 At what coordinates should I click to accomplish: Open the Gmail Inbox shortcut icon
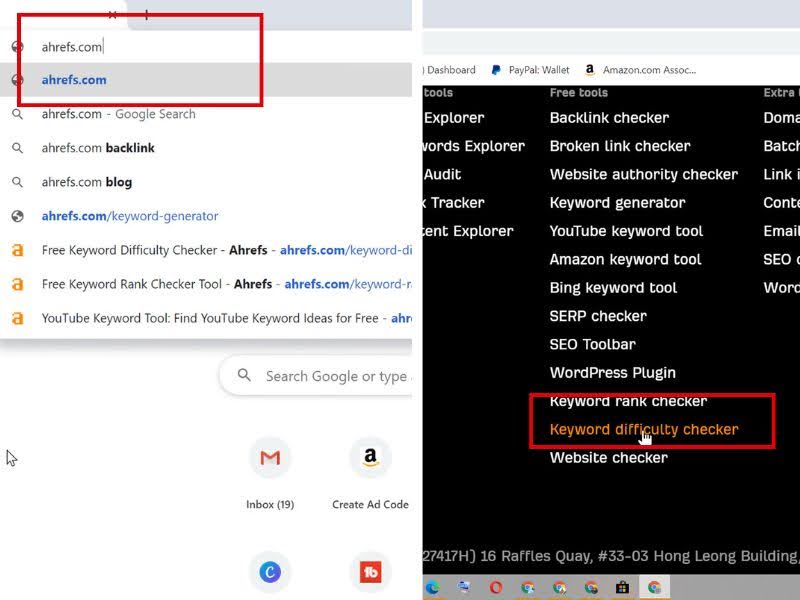pos(270,458)
